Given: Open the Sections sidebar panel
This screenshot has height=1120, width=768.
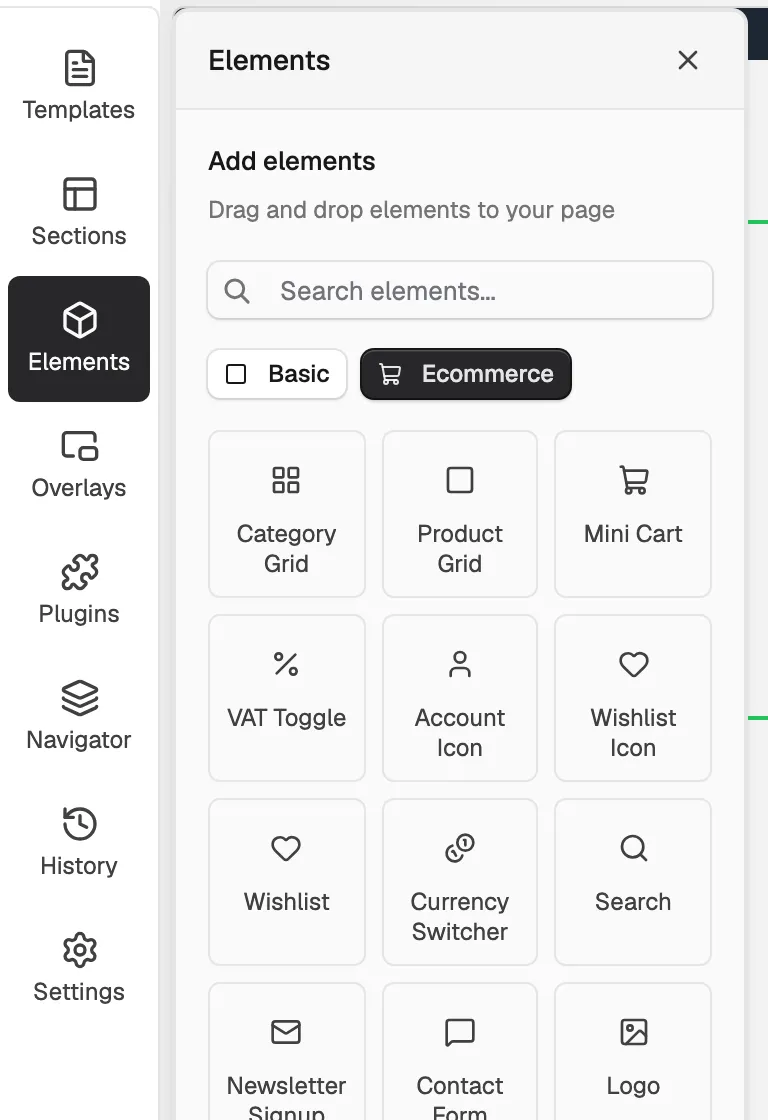Looking at the screenshot, I should click(79, 213).
